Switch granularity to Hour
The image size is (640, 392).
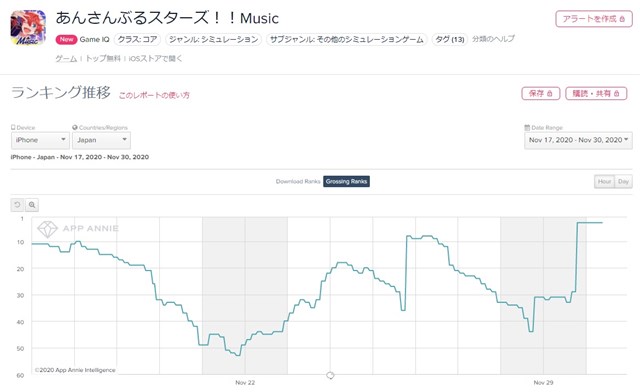click(x=604, y=181)
